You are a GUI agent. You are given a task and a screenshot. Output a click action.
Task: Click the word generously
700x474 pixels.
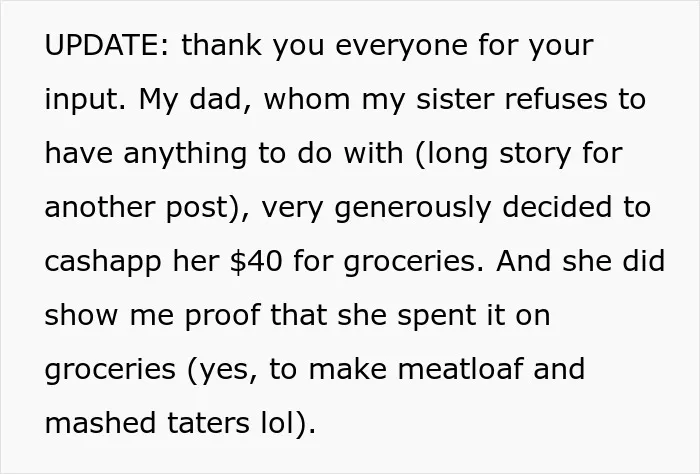(x=413, y=209)
